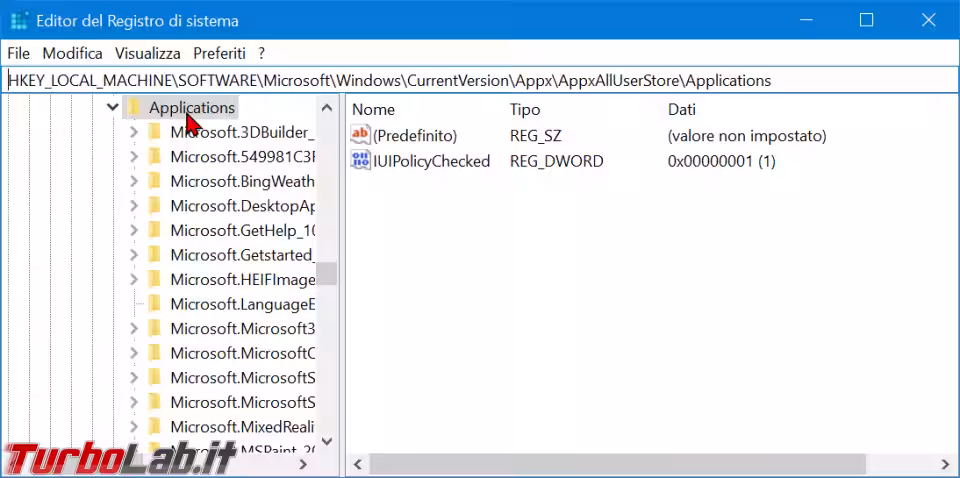Image resolution: width=960 pixels, height=478 pixels.
Task: Select the Microsoft.LanguageE key
Action: pos(242,304)
